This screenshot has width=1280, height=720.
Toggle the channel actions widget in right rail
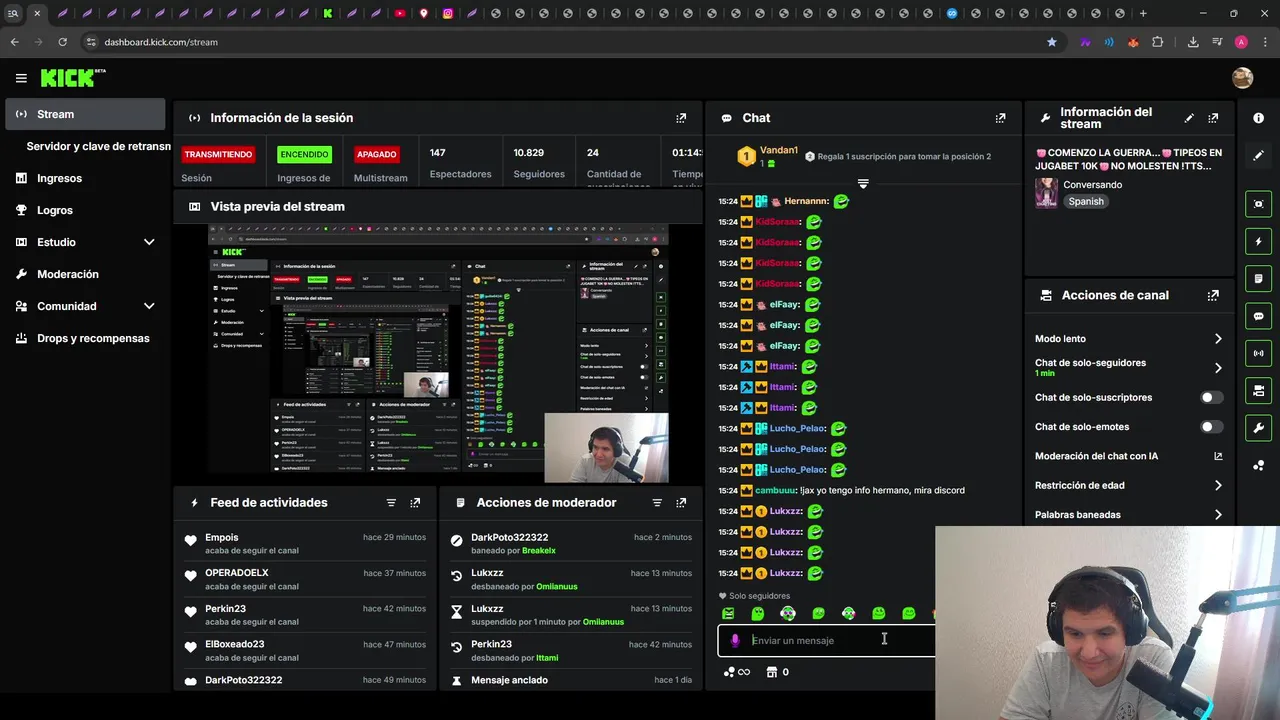point(1258,391)
